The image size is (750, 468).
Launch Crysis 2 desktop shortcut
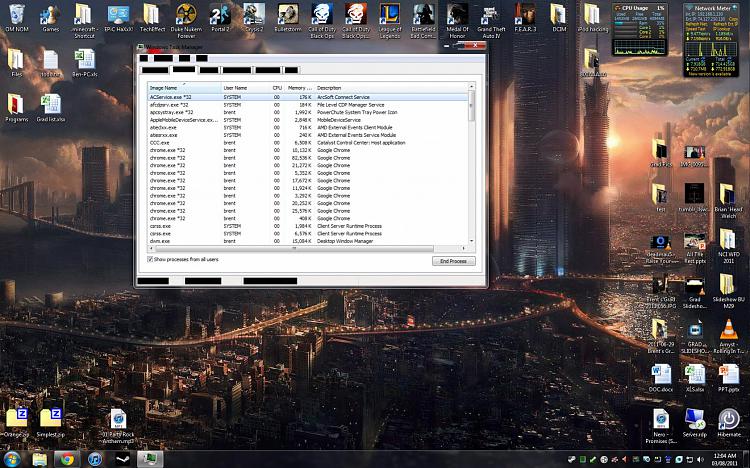[x=254, y=18]
